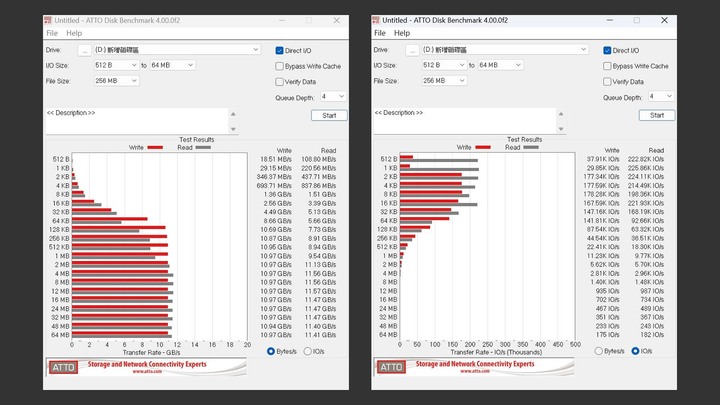This screenshot has width=720, height=405.
Task: Toggle Verify Data checkbox in right window
Action: click(607, 82)
